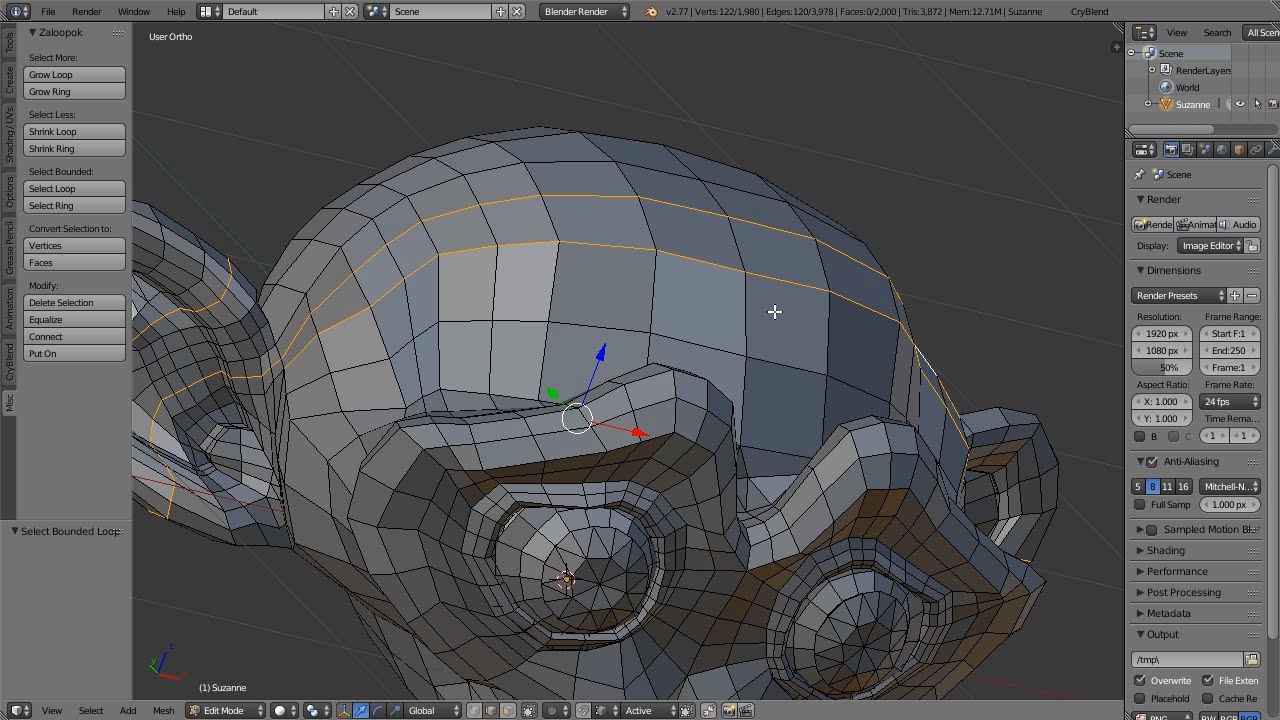The height and width of the screenshot is (720, 1280).
Task: Open the Mesh menu in 3D view header
Action: (x=163, y=711)
